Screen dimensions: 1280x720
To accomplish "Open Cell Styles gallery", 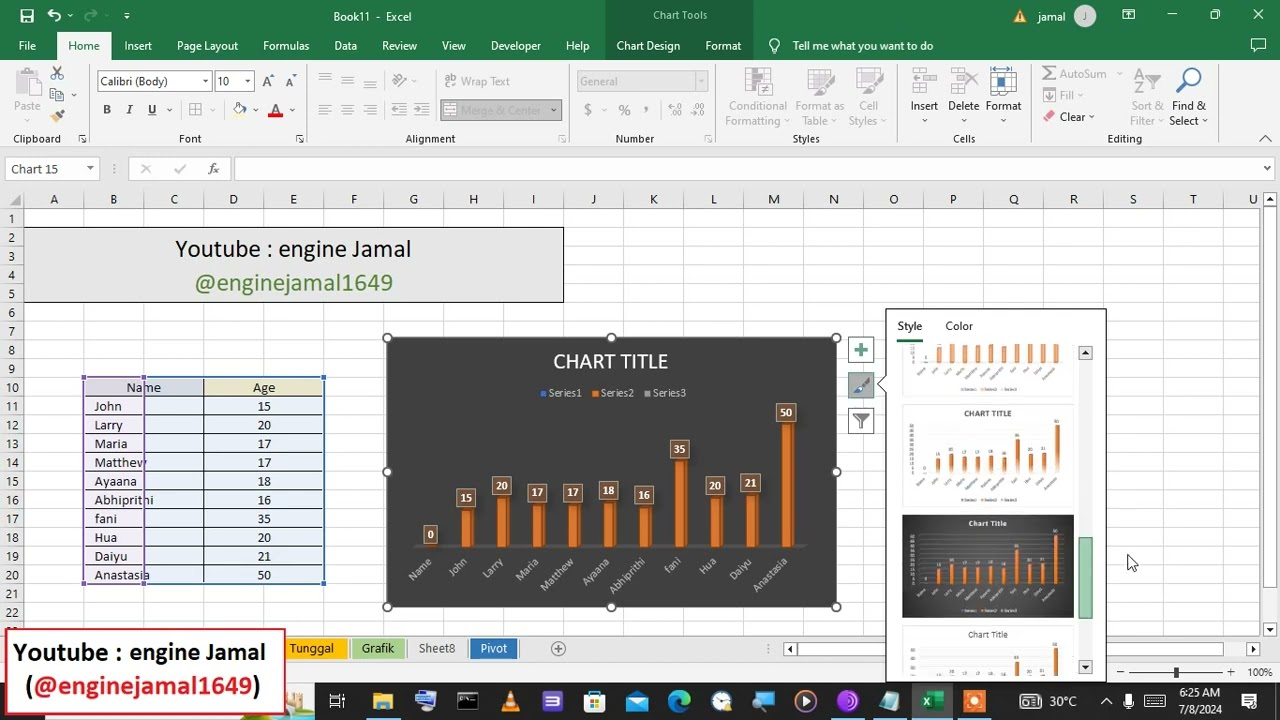I will pos(868,97).
